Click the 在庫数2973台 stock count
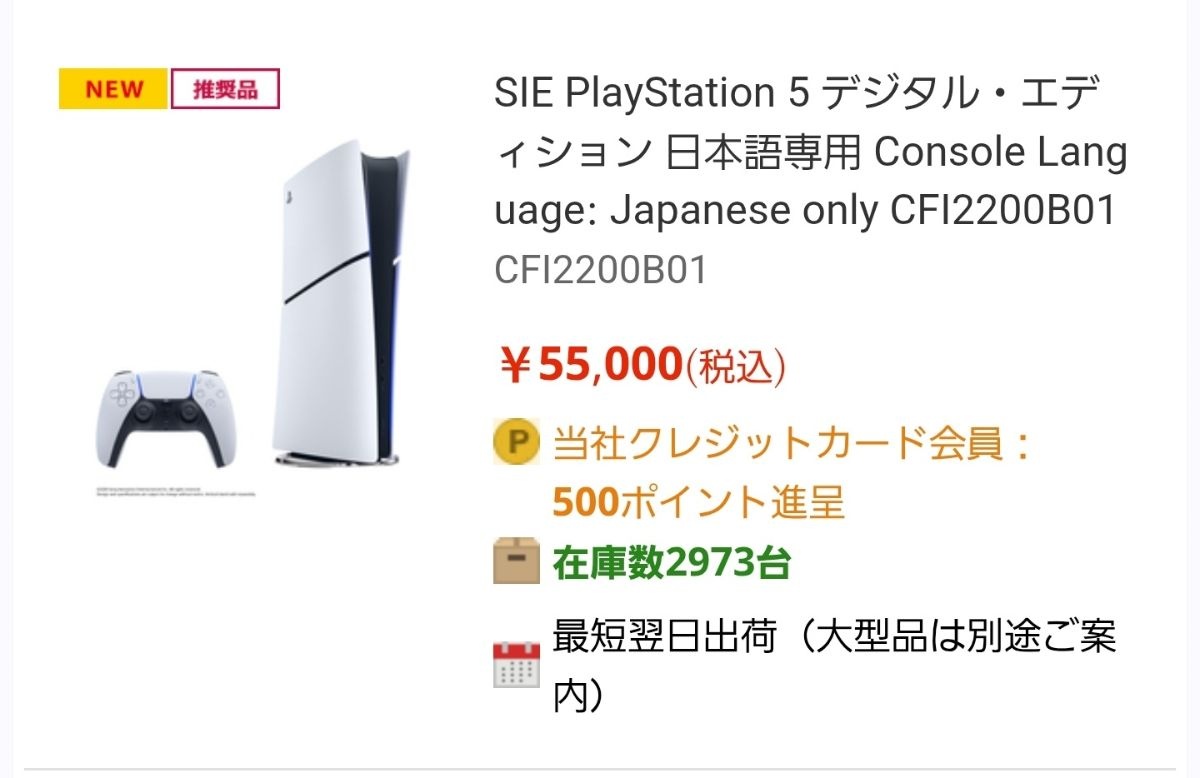1200x778 pixels. tap(671, 564)
